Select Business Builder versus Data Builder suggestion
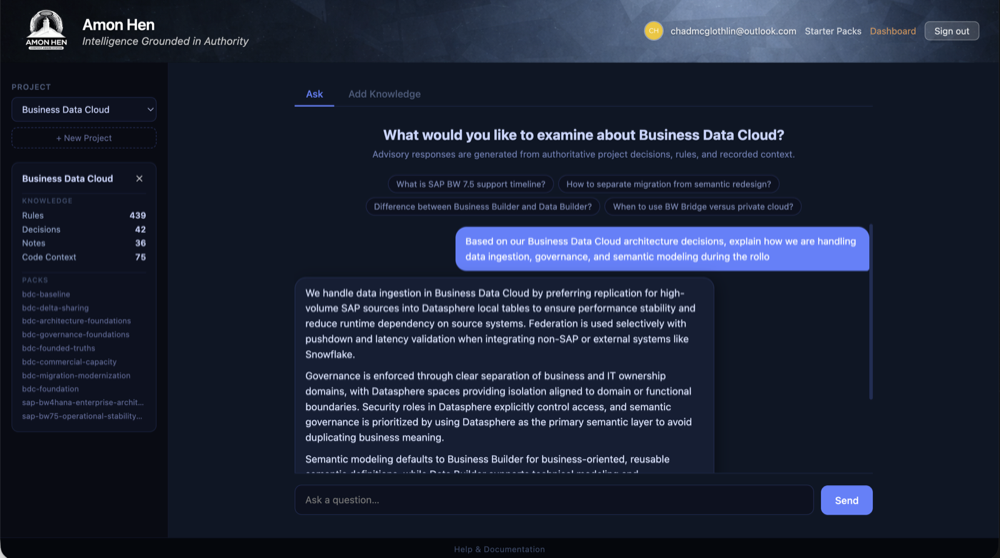Screen dimensions: 1000x558 (482, 207)
